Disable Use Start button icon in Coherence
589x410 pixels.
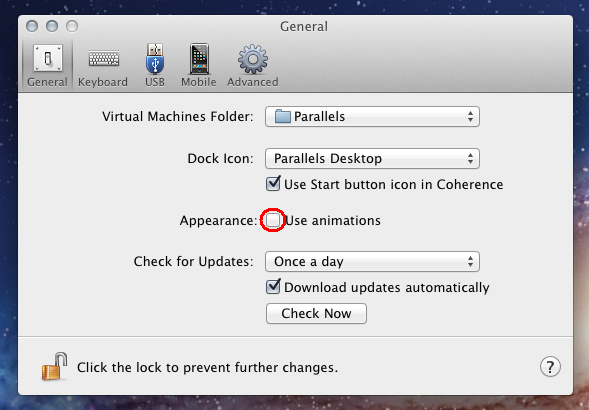pyautogui.click(x=273, y=184)
